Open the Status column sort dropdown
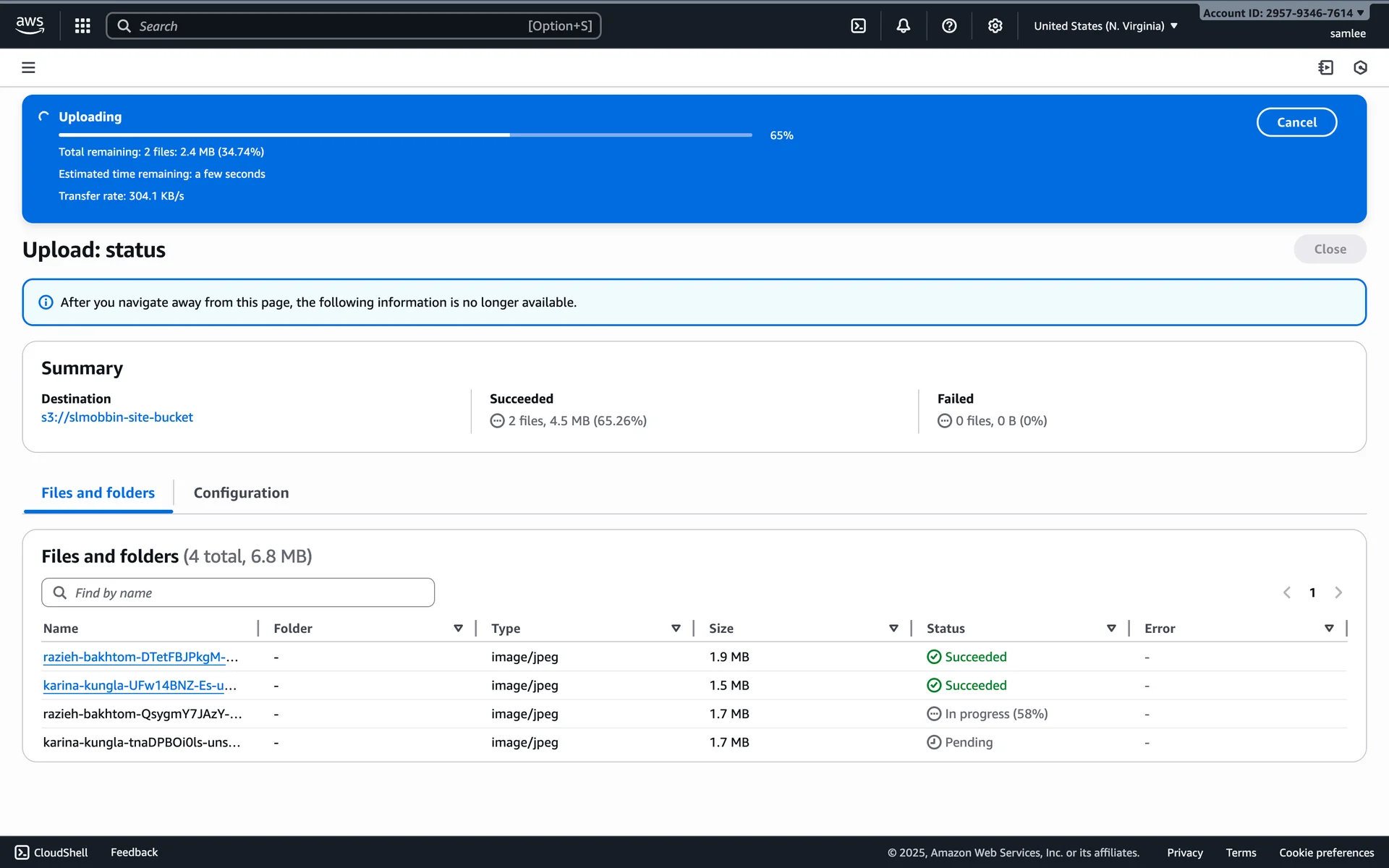This screenshot has width=1389, height=868. point(1111,628)
